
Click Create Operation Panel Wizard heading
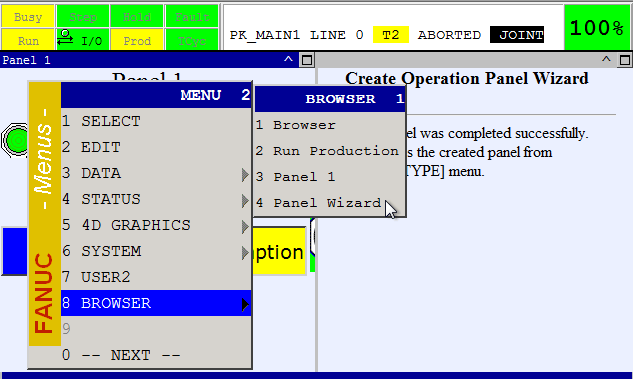[x=467, y=78]
